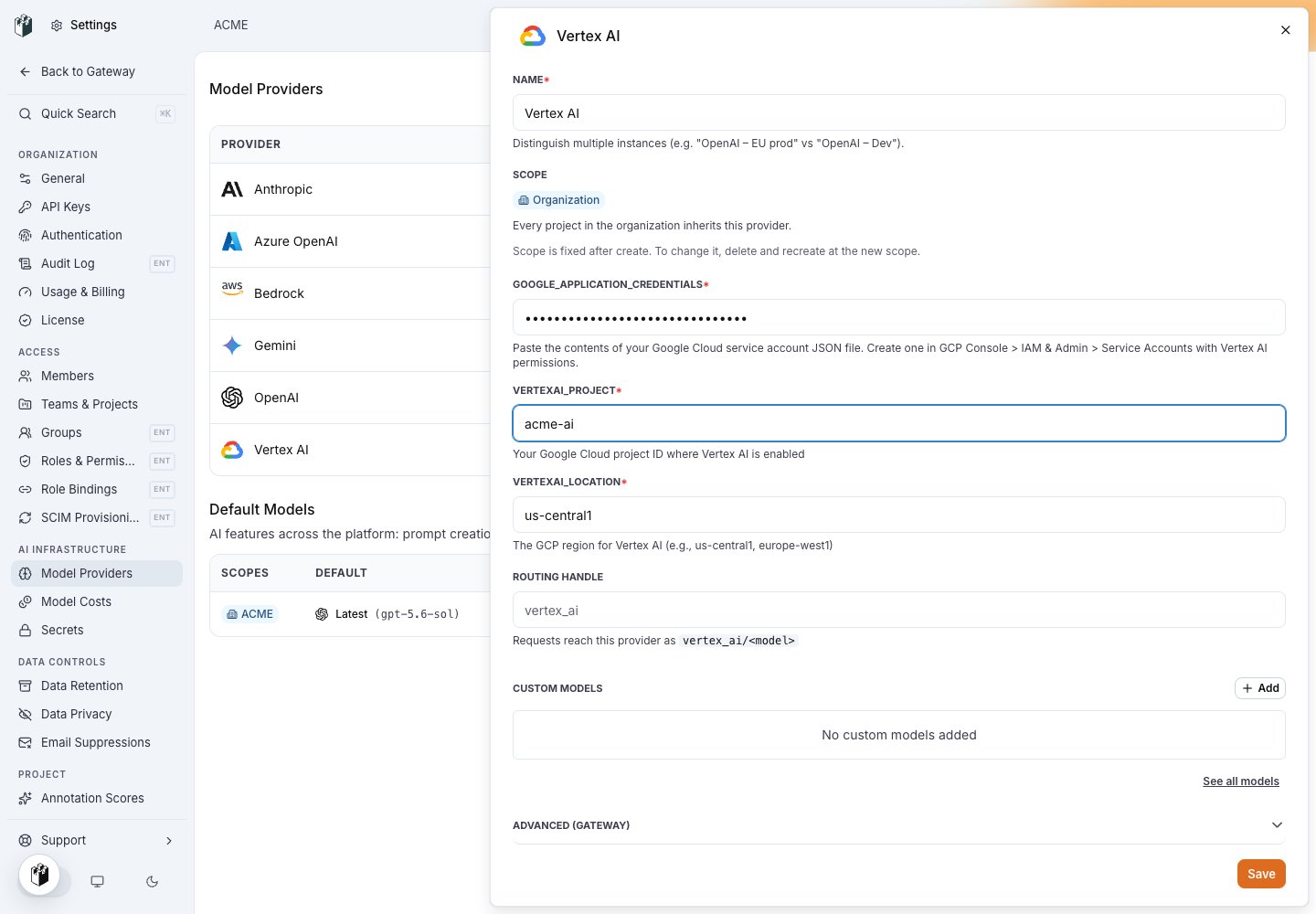Click the VERTEXAI_LOCATION input field
Image resolution: width=1316 pixels, height=914 pixels.
pyautogui.click(x=899, y=515)
